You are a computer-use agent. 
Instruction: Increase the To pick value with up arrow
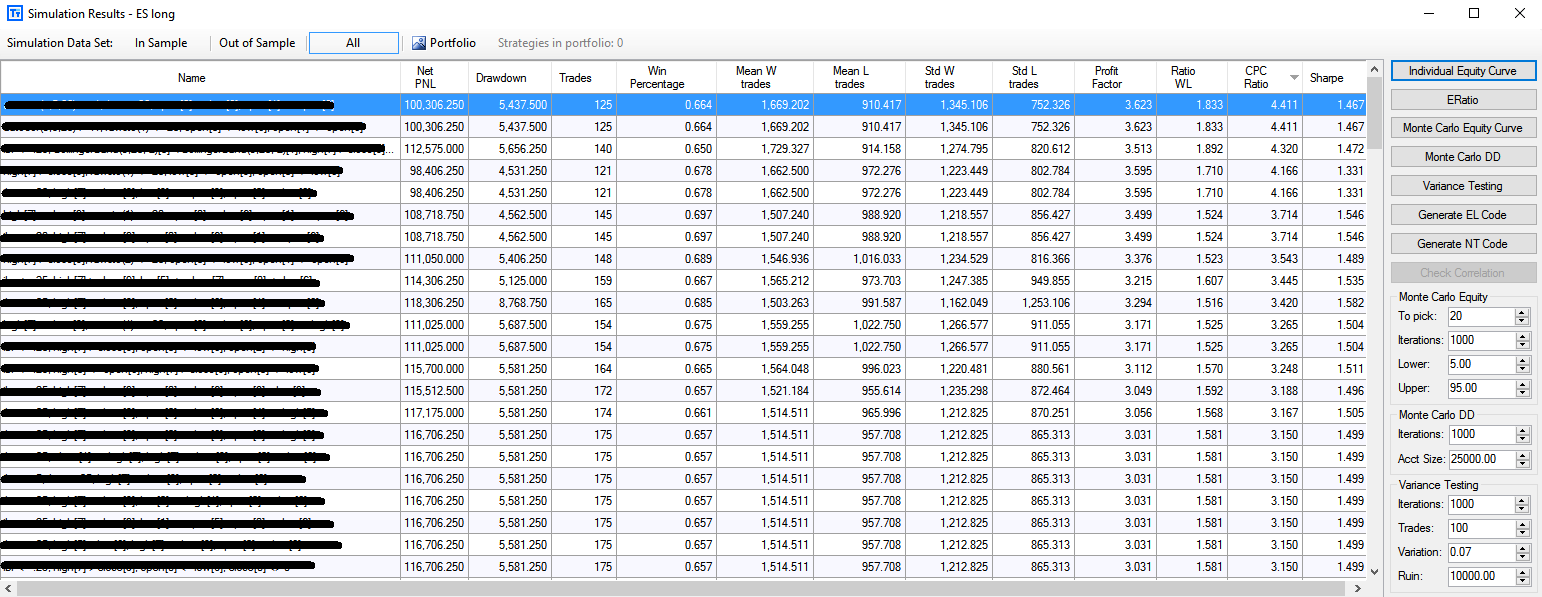(x=1523, y=312)
